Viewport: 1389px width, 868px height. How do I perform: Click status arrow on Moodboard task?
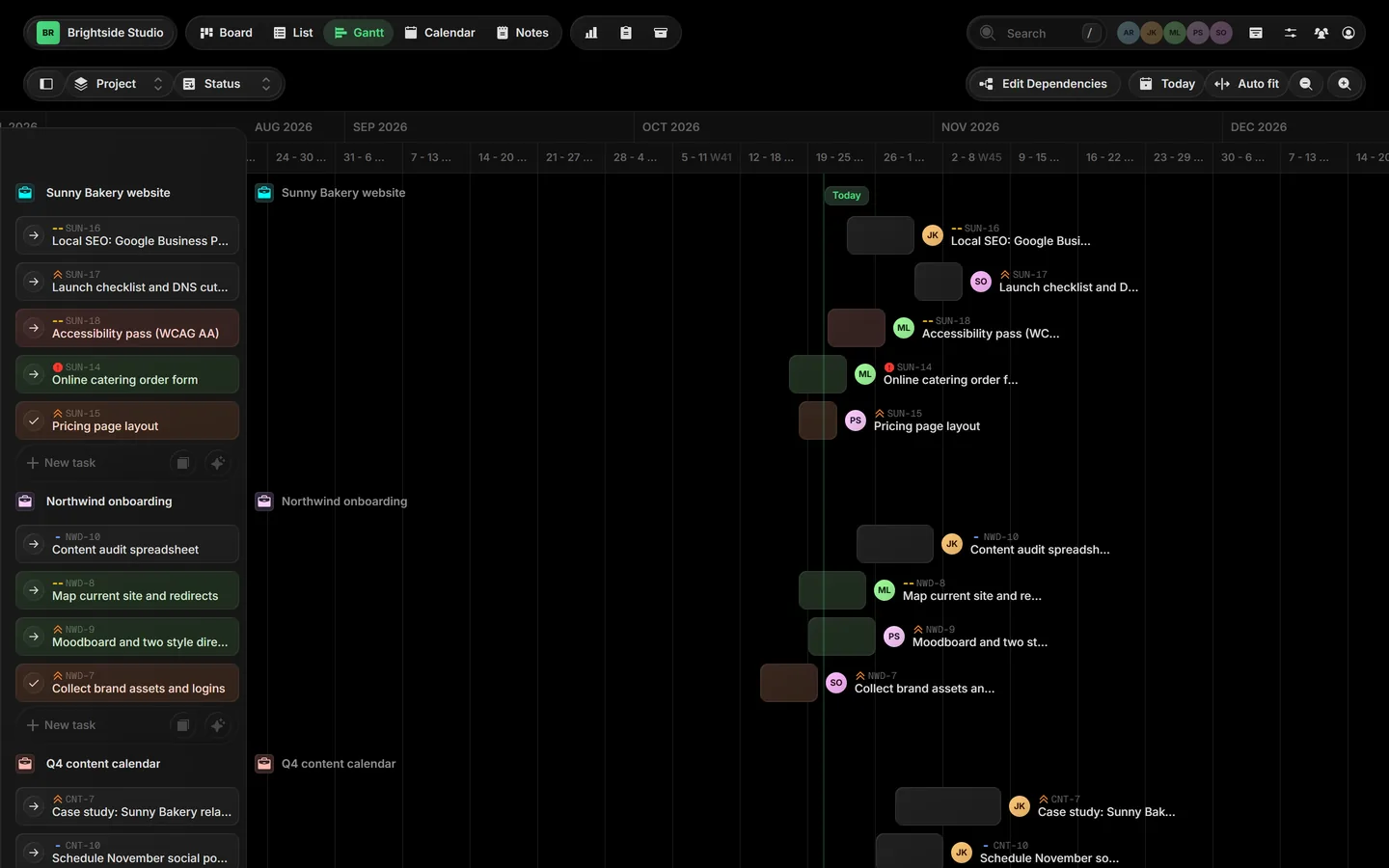point(34,637)
